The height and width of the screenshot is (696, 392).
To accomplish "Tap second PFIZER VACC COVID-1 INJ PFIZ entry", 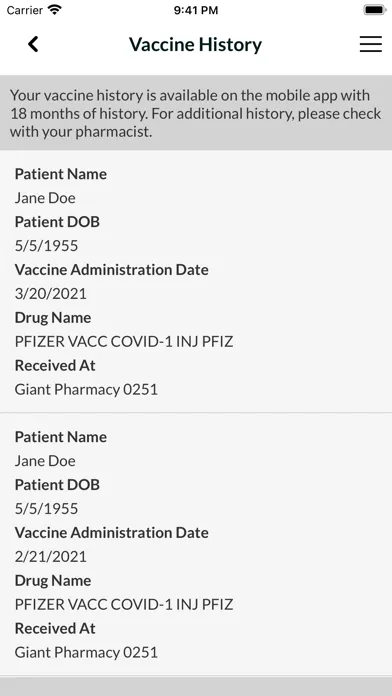I will coord(124,605).
